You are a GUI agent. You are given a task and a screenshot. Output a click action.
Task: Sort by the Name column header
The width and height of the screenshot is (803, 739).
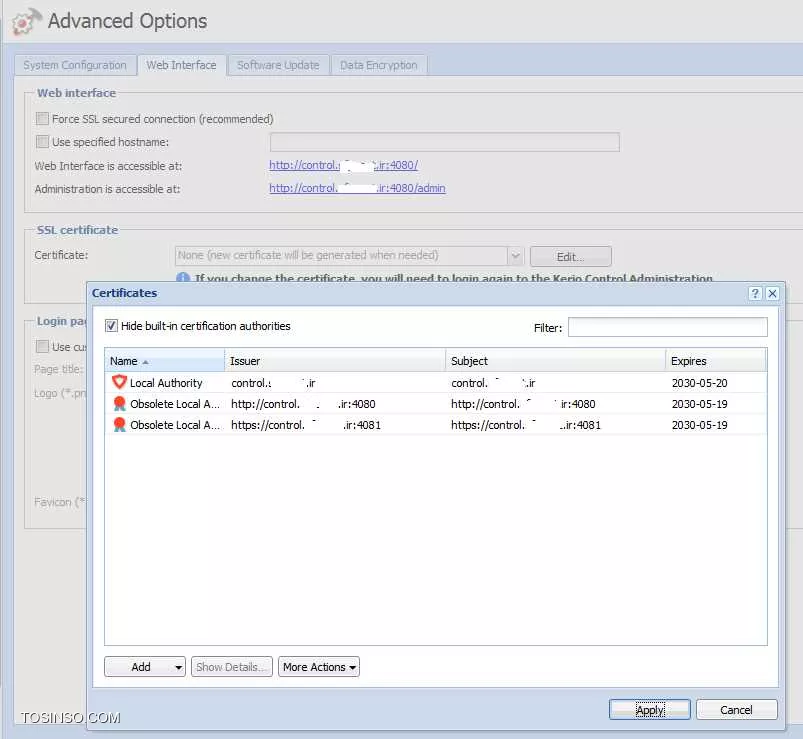pos(164,361)
